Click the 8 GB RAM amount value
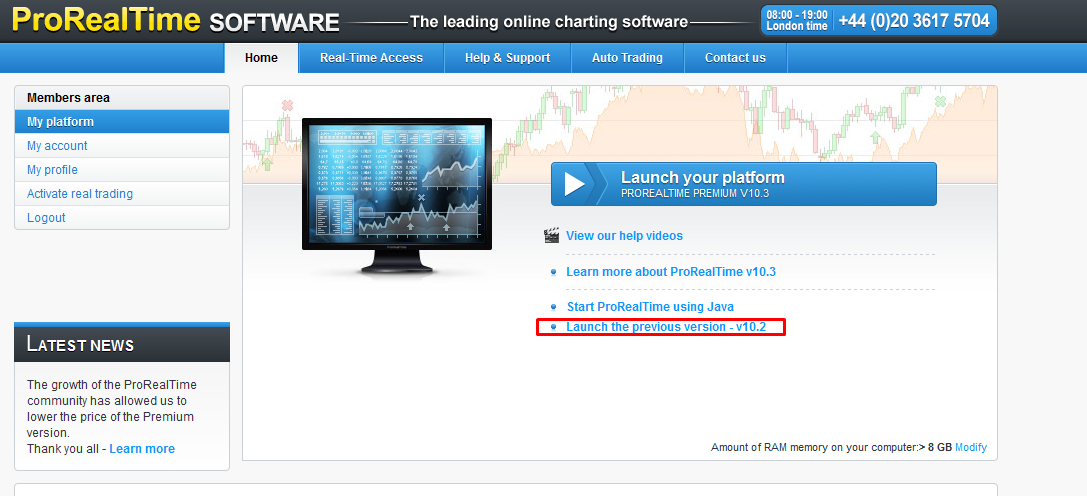This screenshot has width=1087, height=496. pos(939,447)
